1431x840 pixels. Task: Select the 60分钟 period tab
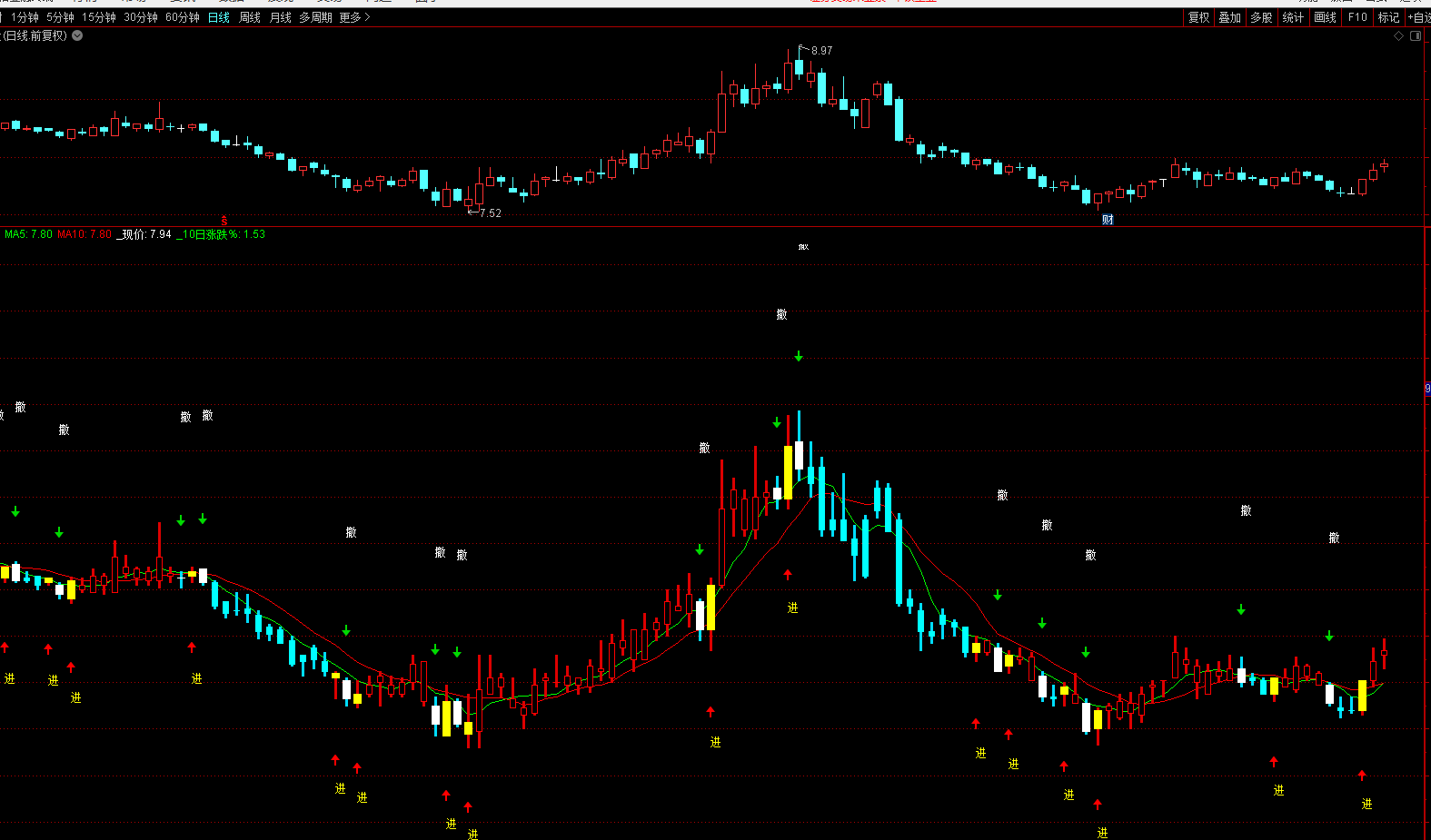click(x=182, y=17)
